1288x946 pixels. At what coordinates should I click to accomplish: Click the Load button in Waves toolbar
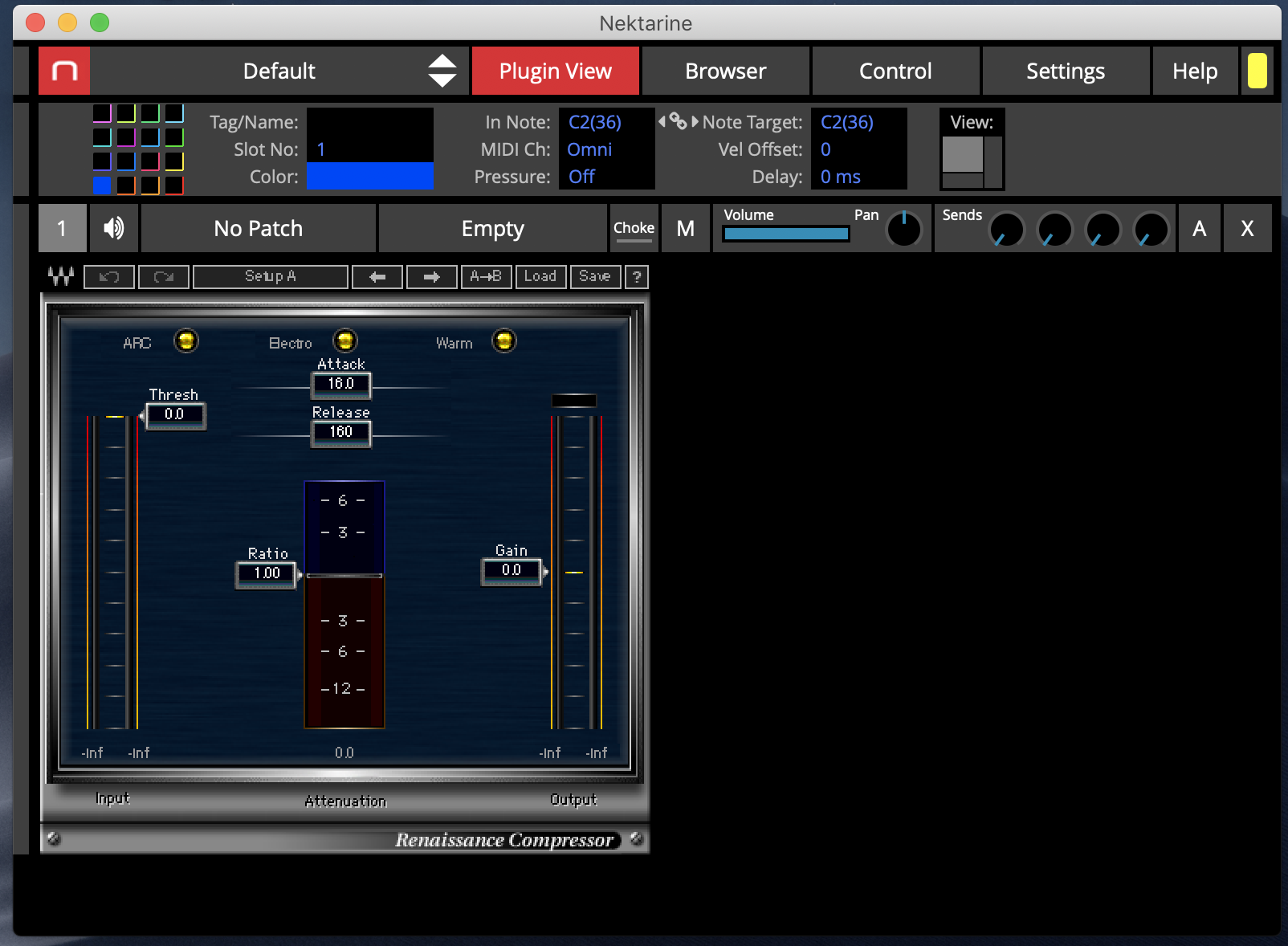click(x=540, y=277)
